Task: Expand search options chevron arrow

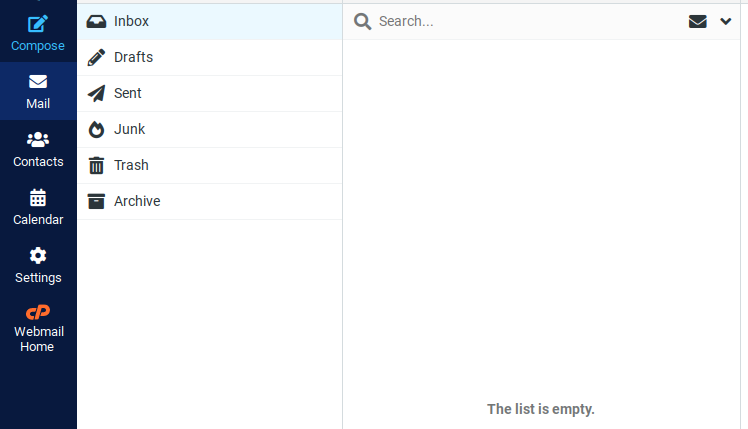Action: tap(726, 21)
